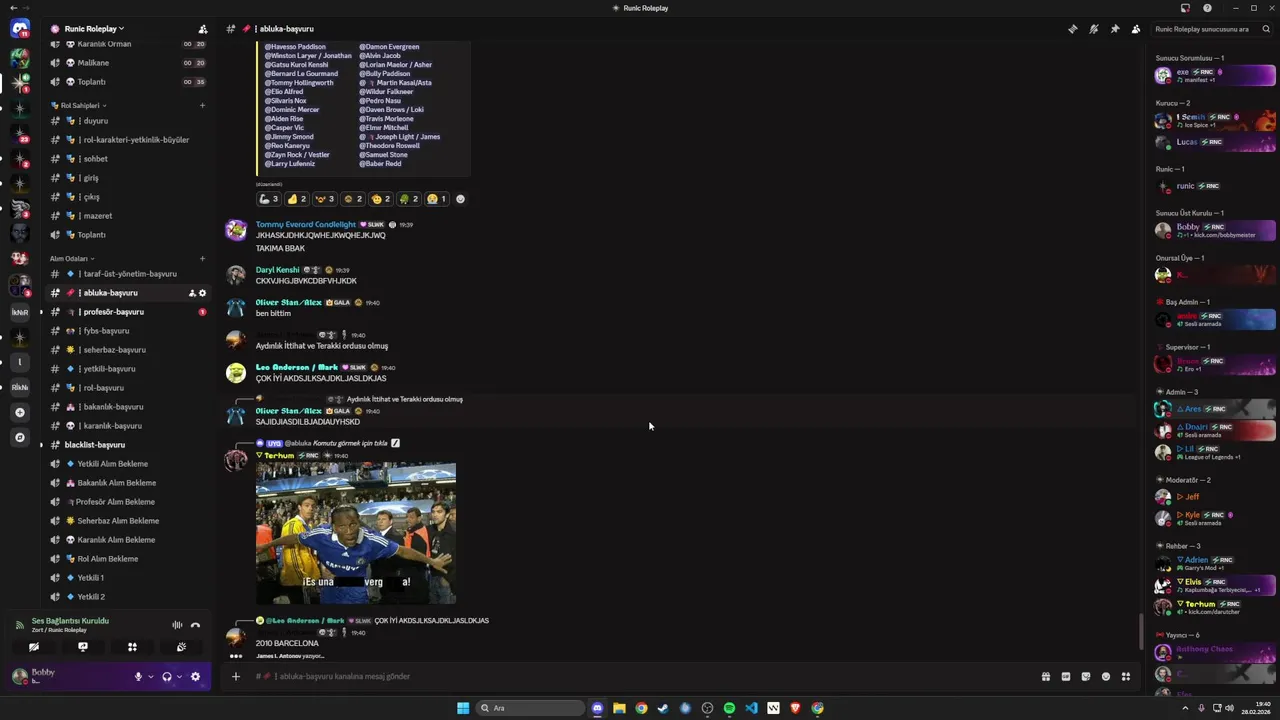This screenshot has width=1280, height=720.
Task: Toggle the member list icon
Action: (1136, 29)
